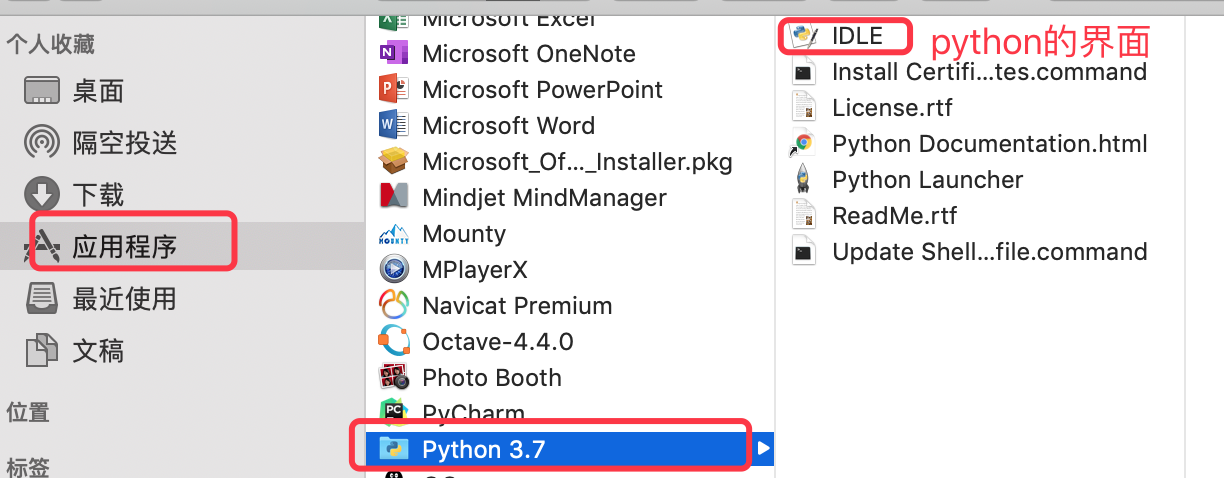
Task: Select Mounty in the applications list
Action: [464, 234]
